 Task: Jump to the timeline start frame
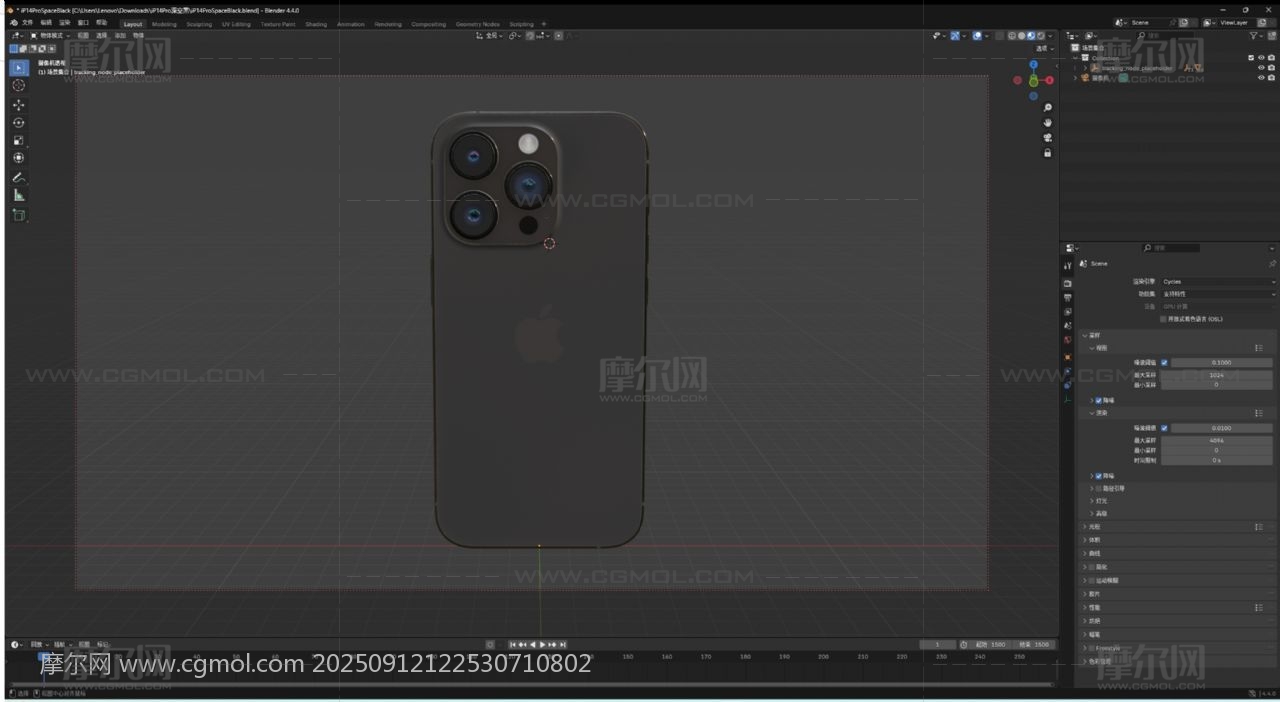pyautogui.click(x=513, y=645)
